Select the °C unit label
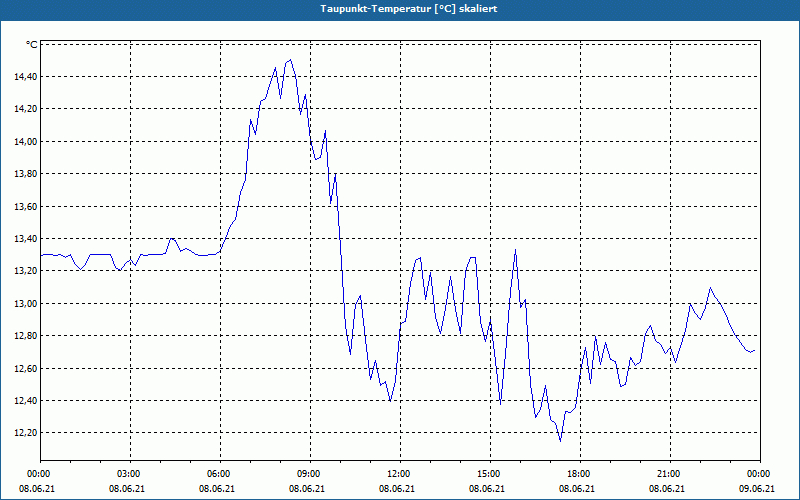The width and height of the screenshot is (800, 500). (32, 45)
